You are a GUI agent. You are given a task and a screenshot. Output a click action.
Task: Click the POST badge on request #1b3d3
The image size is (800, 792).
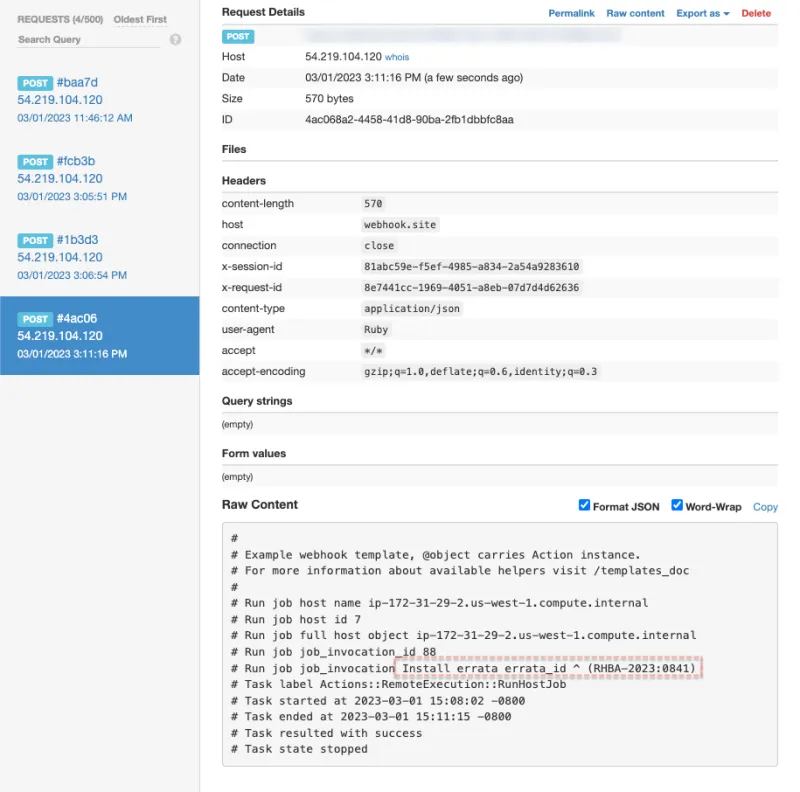coord(34,240)
